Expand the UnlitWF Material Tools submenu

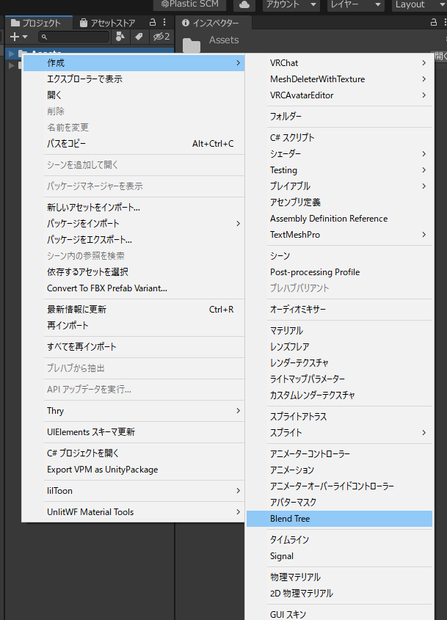coord(134,512)
